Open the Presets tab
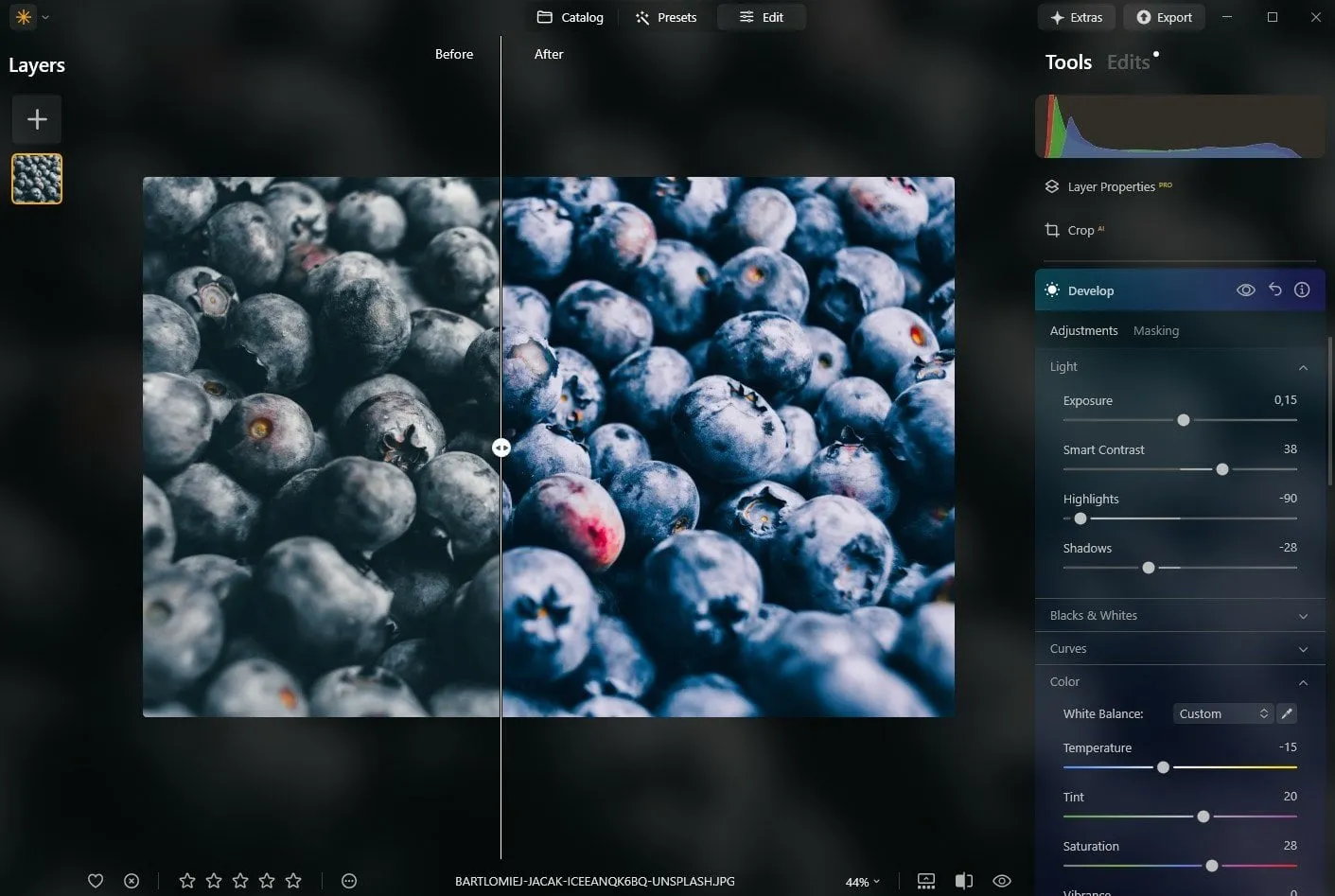The image size is (1335, 896). coord(666,17)
